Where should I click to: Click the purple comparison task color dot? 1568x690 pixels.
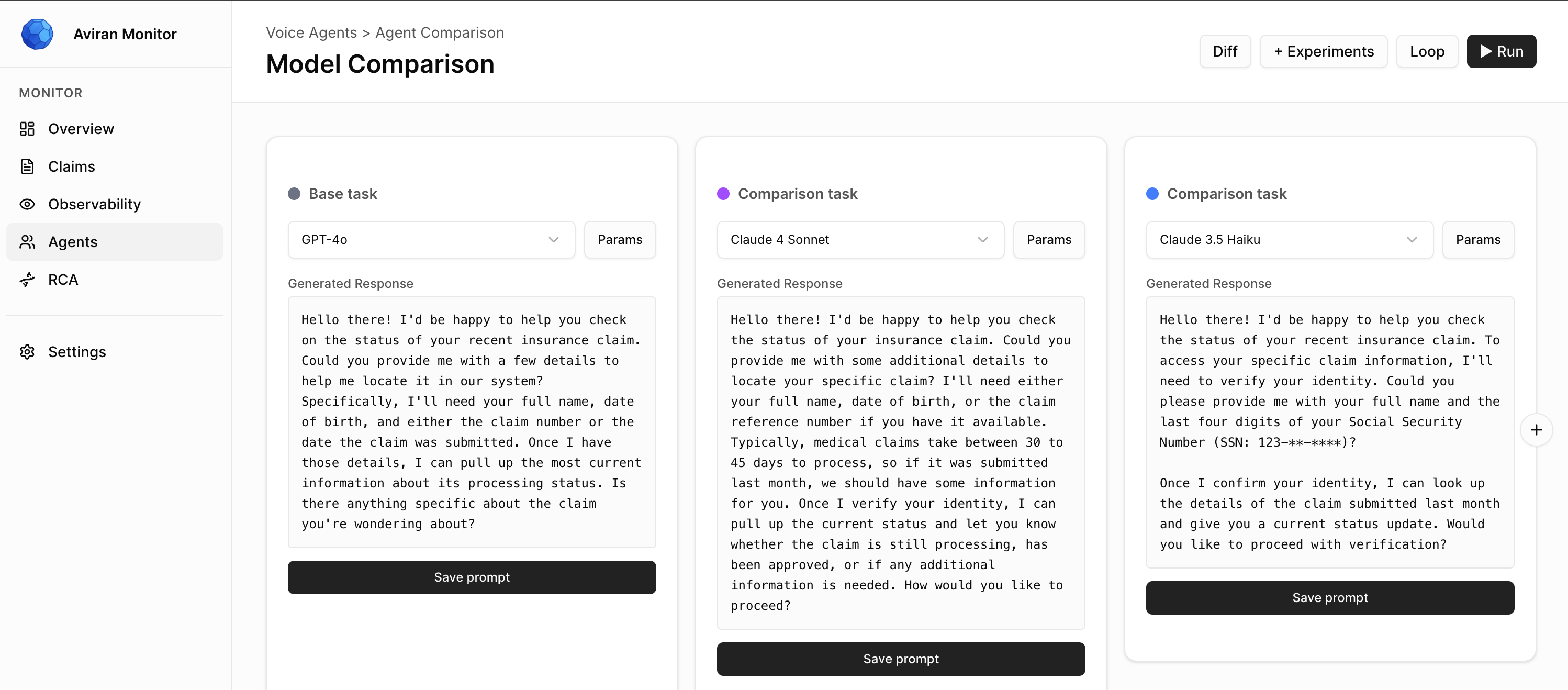[723, 194]
